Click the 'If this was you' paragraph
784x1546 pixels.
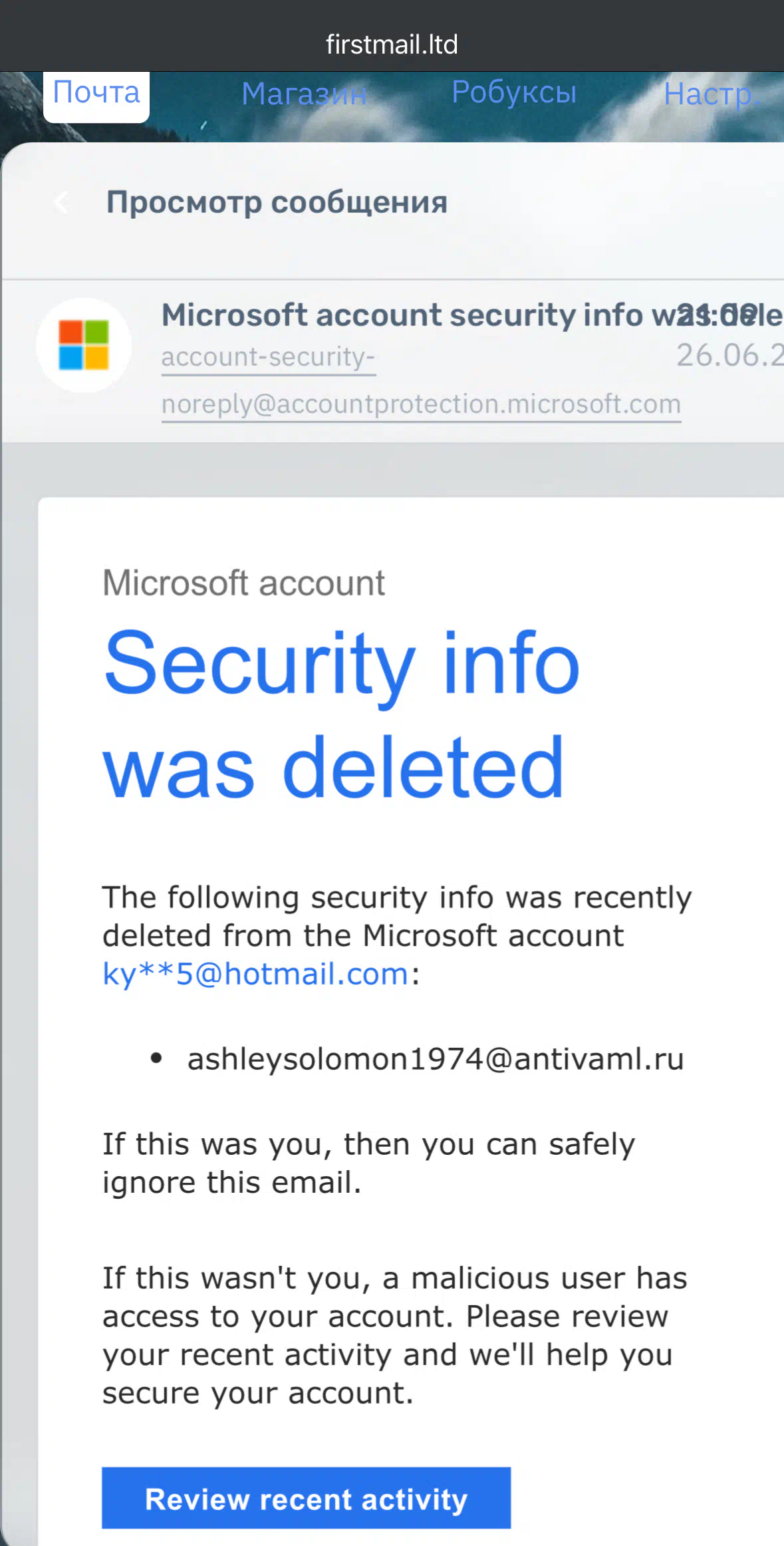(x=369, y=1163)
